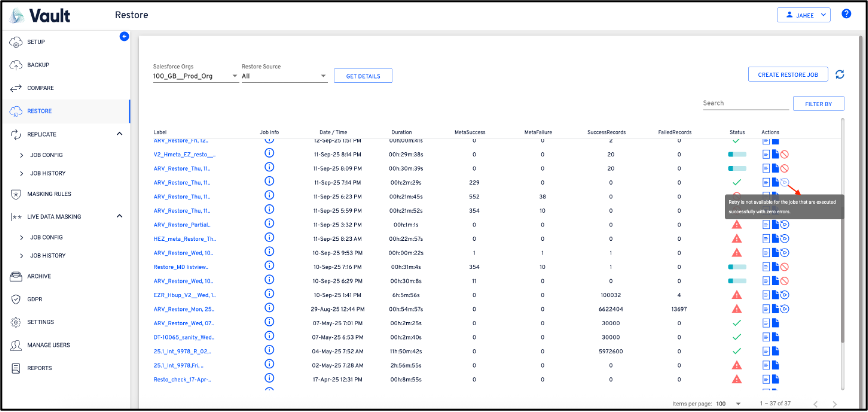
Task: Click the info icon for the Restore_MD job
Action: coord(269,267)
